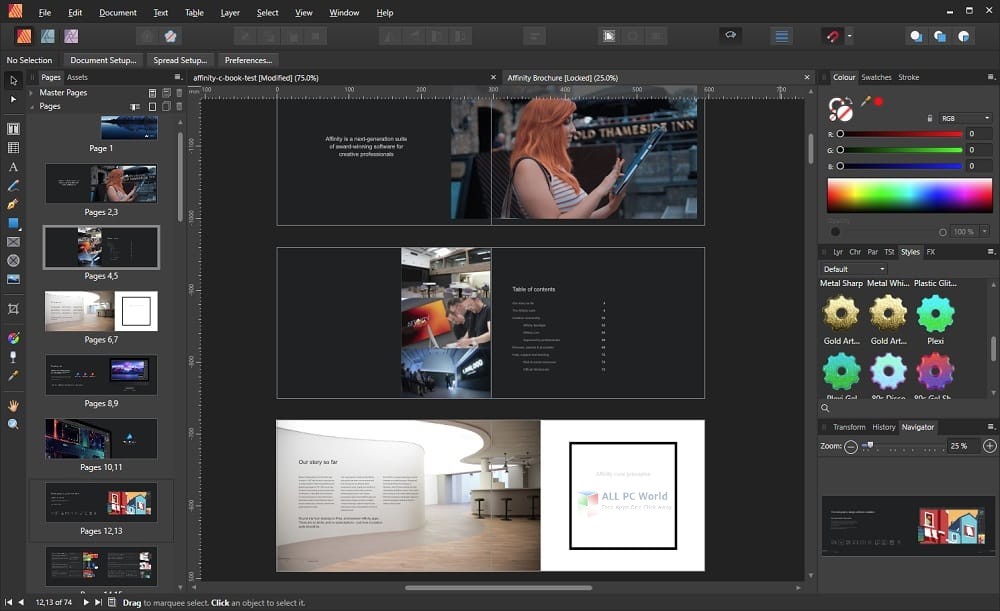Select the Table tool
This screenshot has width=1000, height=611.
coord(13,148)
